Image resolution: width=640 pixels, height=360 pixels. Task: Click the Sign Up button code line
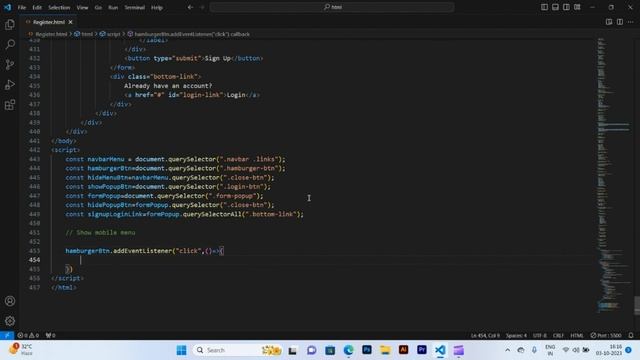pyautogui.click(x=194, y=58)
